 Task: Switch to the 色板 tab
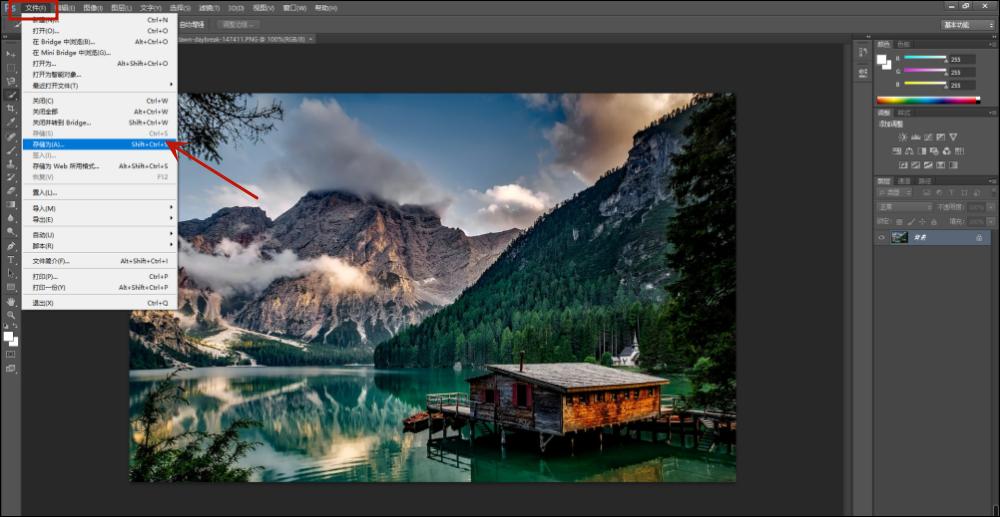coord(904,44)
